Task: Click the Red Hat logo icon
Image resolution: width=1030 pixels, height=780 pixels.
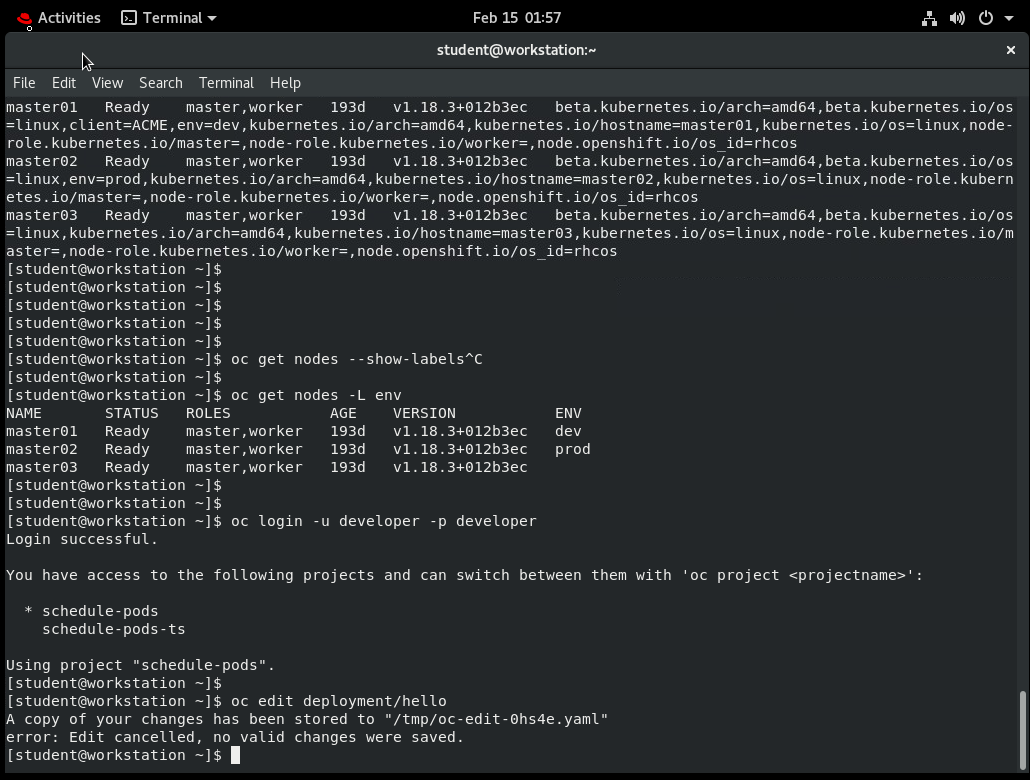Action: coord(21,17)
